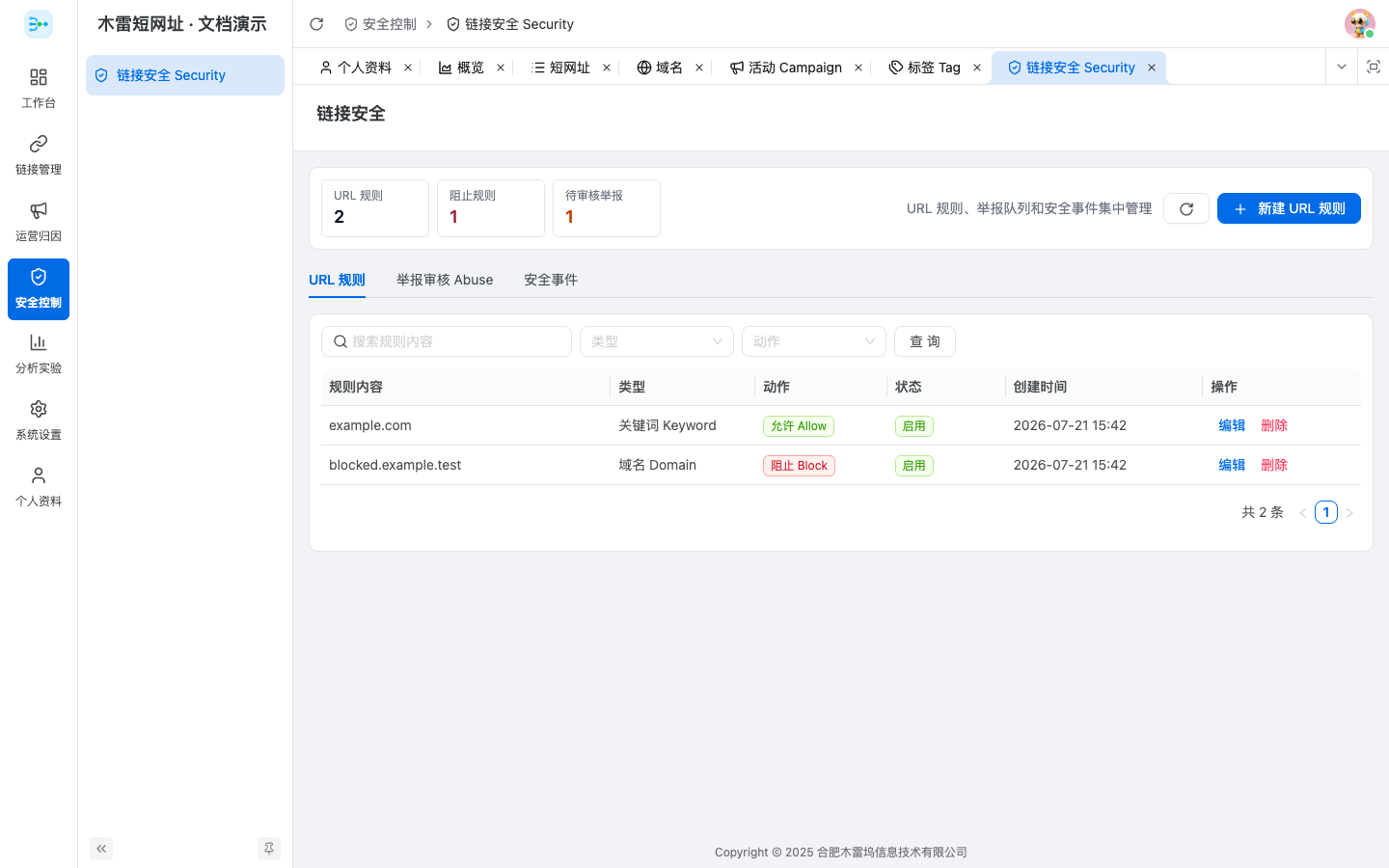Click the pin icon in submenu
Viewport: 1389px width, 868px height.
[x=269, y=849]
